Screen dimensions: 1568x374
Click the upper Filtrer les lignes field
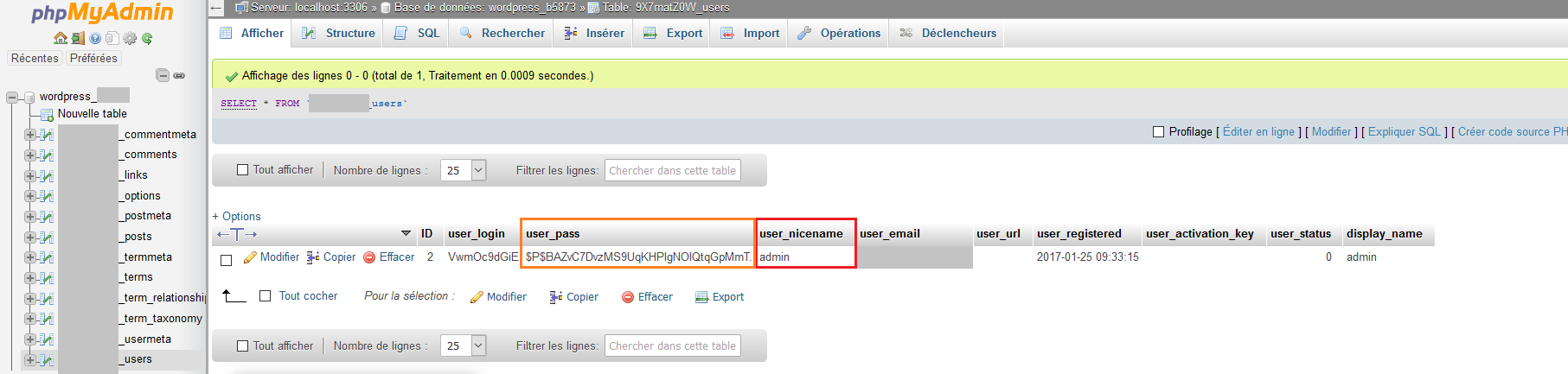(673, 170)
